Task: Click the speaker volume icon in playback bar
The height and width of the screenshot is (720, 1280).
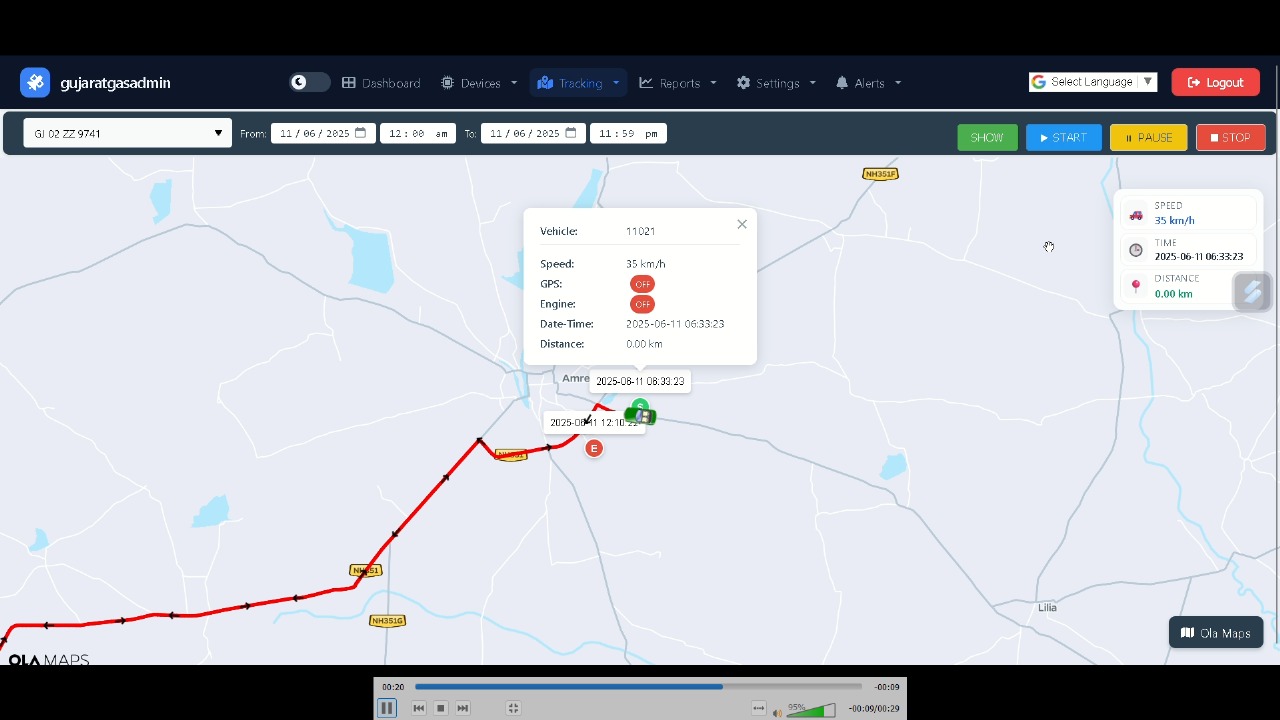Action: 778,711
